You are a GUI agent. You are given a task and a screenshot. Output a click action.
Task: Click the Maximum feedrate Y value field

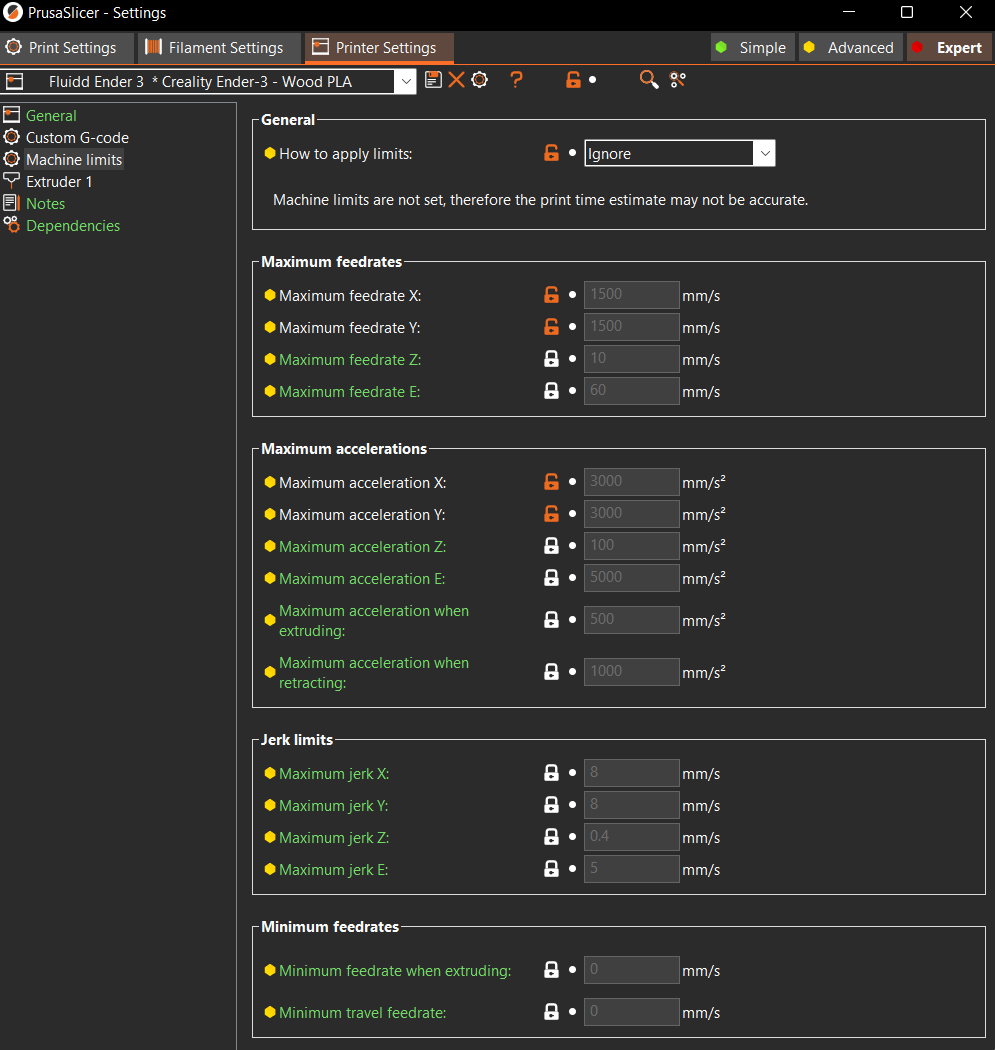pos(631,327)
